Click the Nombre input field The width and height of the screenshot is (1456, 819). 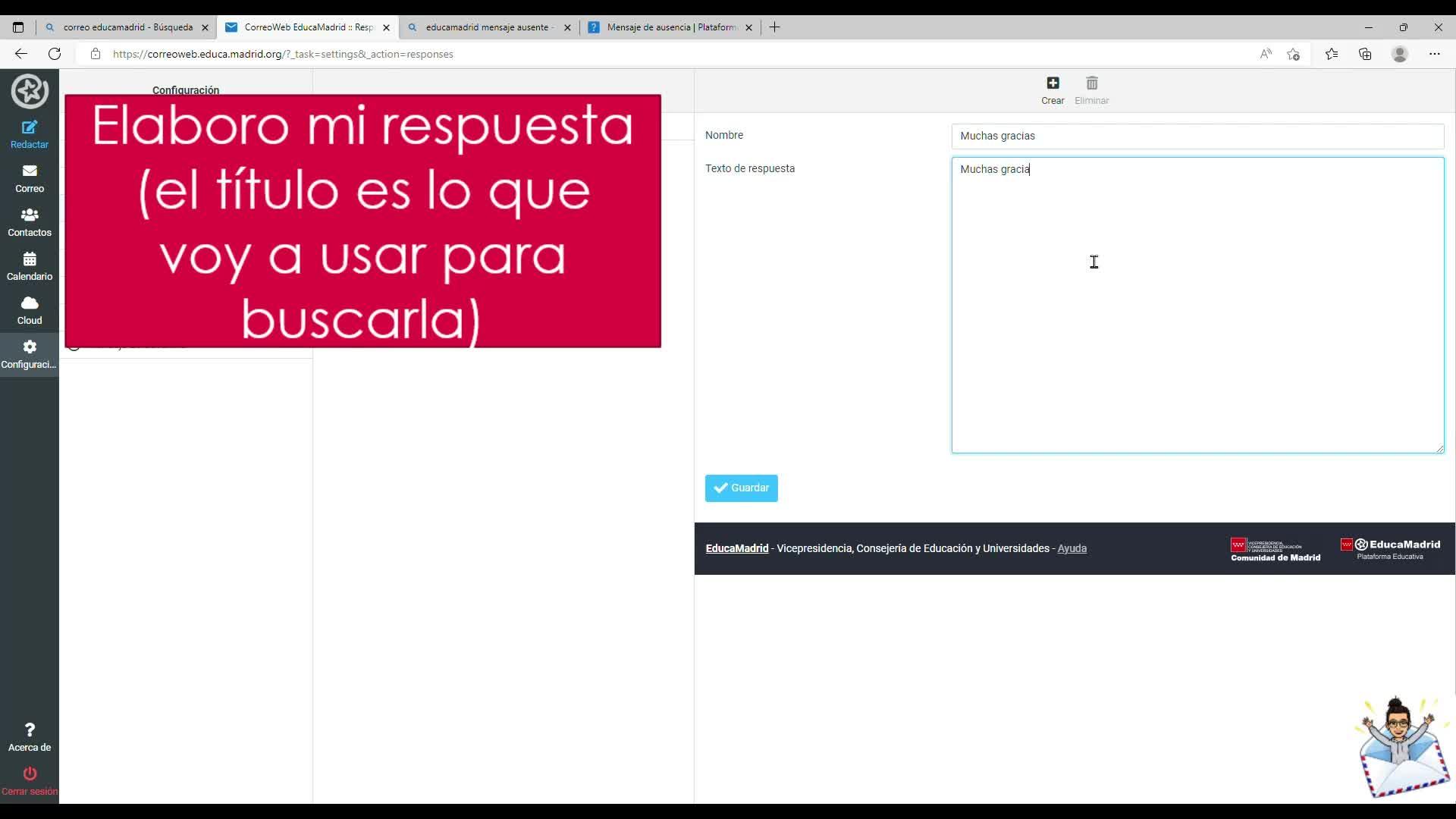click(x=1197, y=136)
